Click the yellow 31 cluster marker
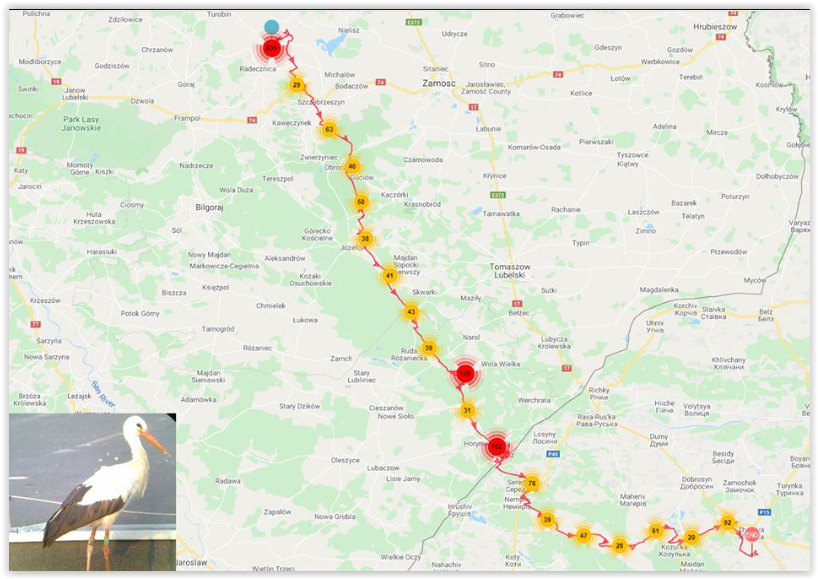Viewport: 818px width, 579px height. 467,410
